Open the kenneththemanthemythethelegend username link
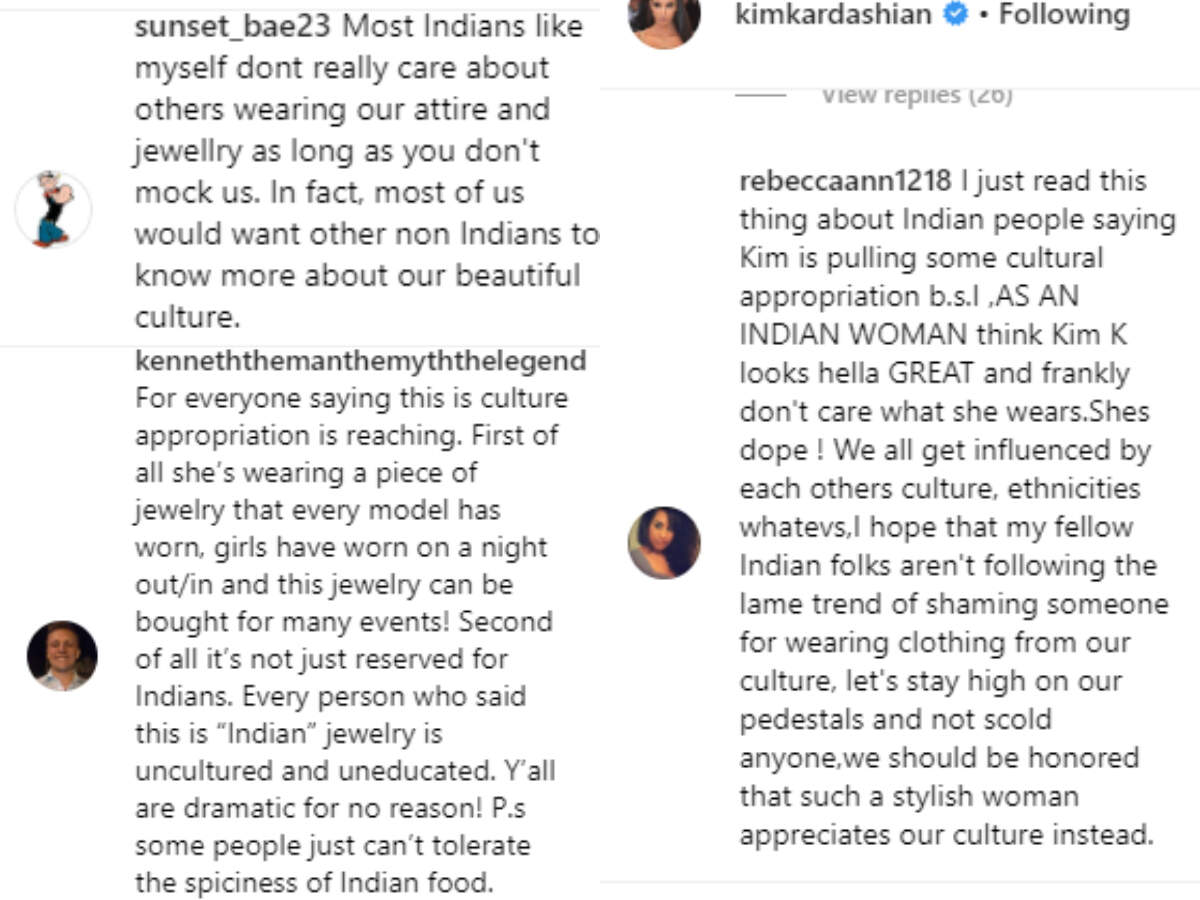The width and height of the screenshot is (1200, 900). (361, 360)
